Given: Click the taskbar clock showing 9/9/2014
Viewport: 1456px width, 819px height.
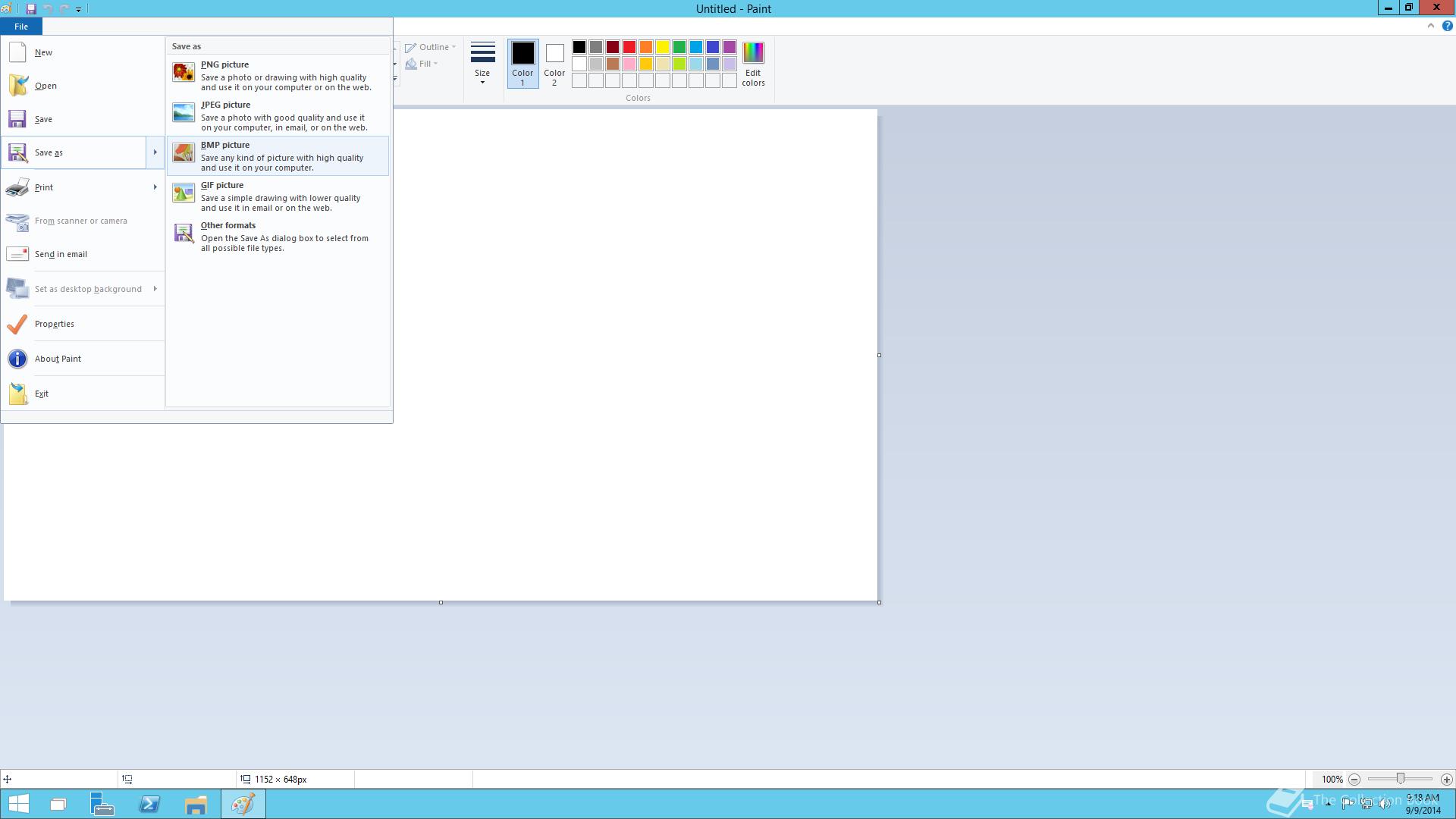Looking at the screenshot, I should [x=1423, y=804].
